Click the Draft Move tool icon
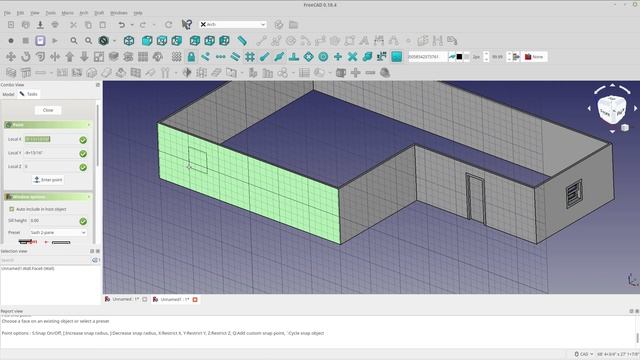Image resolution: width=640 pixels, height=360 pixels. pyautogui.click(x=11, y=57)
